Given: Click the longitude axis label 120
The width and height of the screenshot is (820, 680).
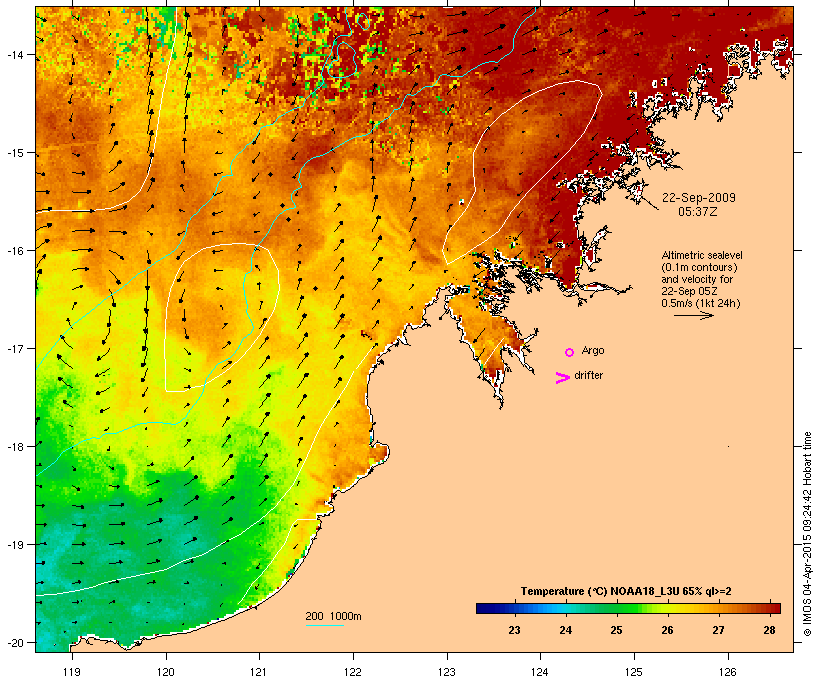Looking at the screenshot, I should pyautogui.click(x=166, y=672).
